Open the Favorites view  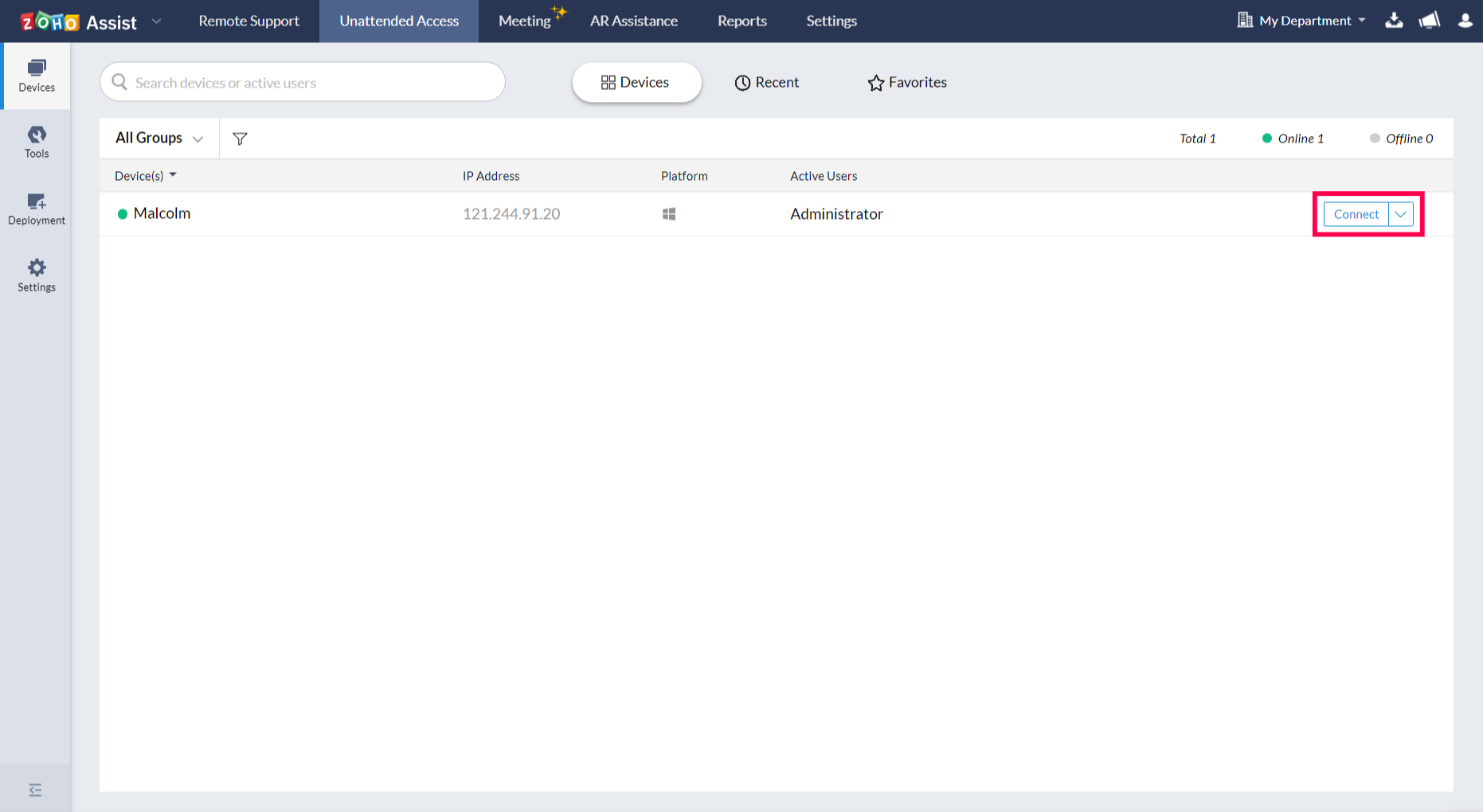[x=906, y=82]
